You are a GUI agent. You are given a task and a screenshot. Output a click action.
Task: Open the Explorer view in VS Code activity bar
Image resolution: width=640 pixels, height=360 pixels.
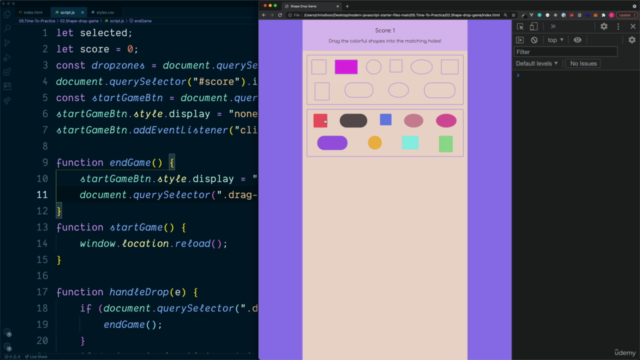7,14
